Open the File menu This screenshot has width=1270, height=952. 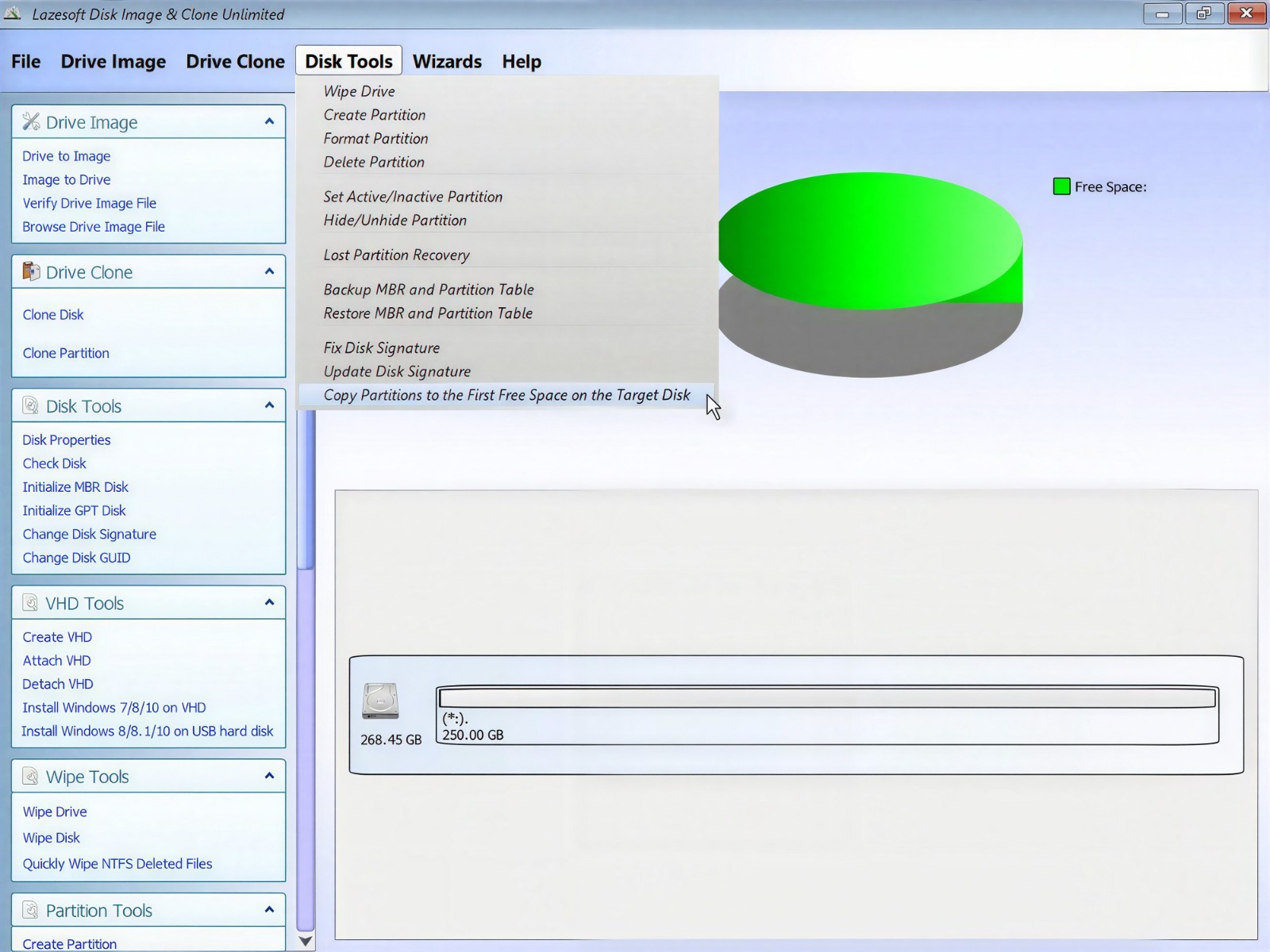(x=25, y=61)
